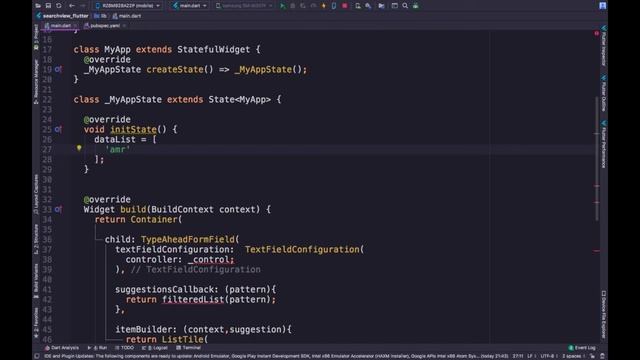Open the Samsung emulator device dropdown
Viewport: 640px width, 360px height.
(244, 6)
